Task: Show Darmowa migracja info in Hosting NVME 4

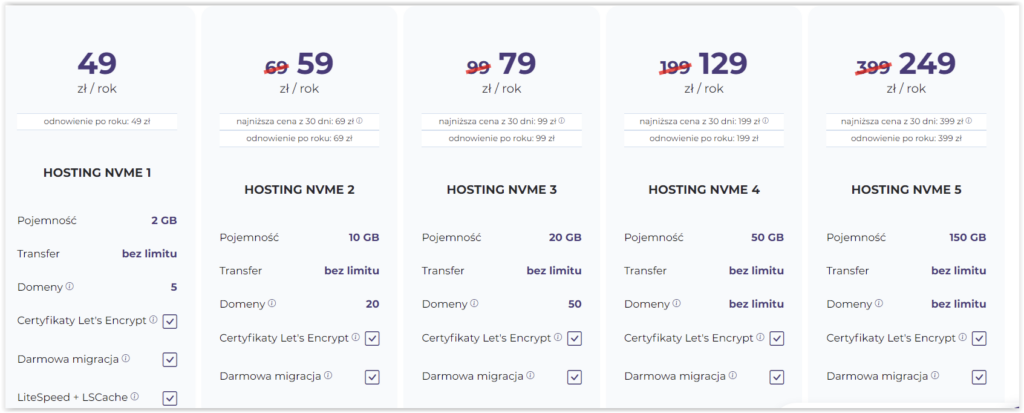Action: pos(732,376)
